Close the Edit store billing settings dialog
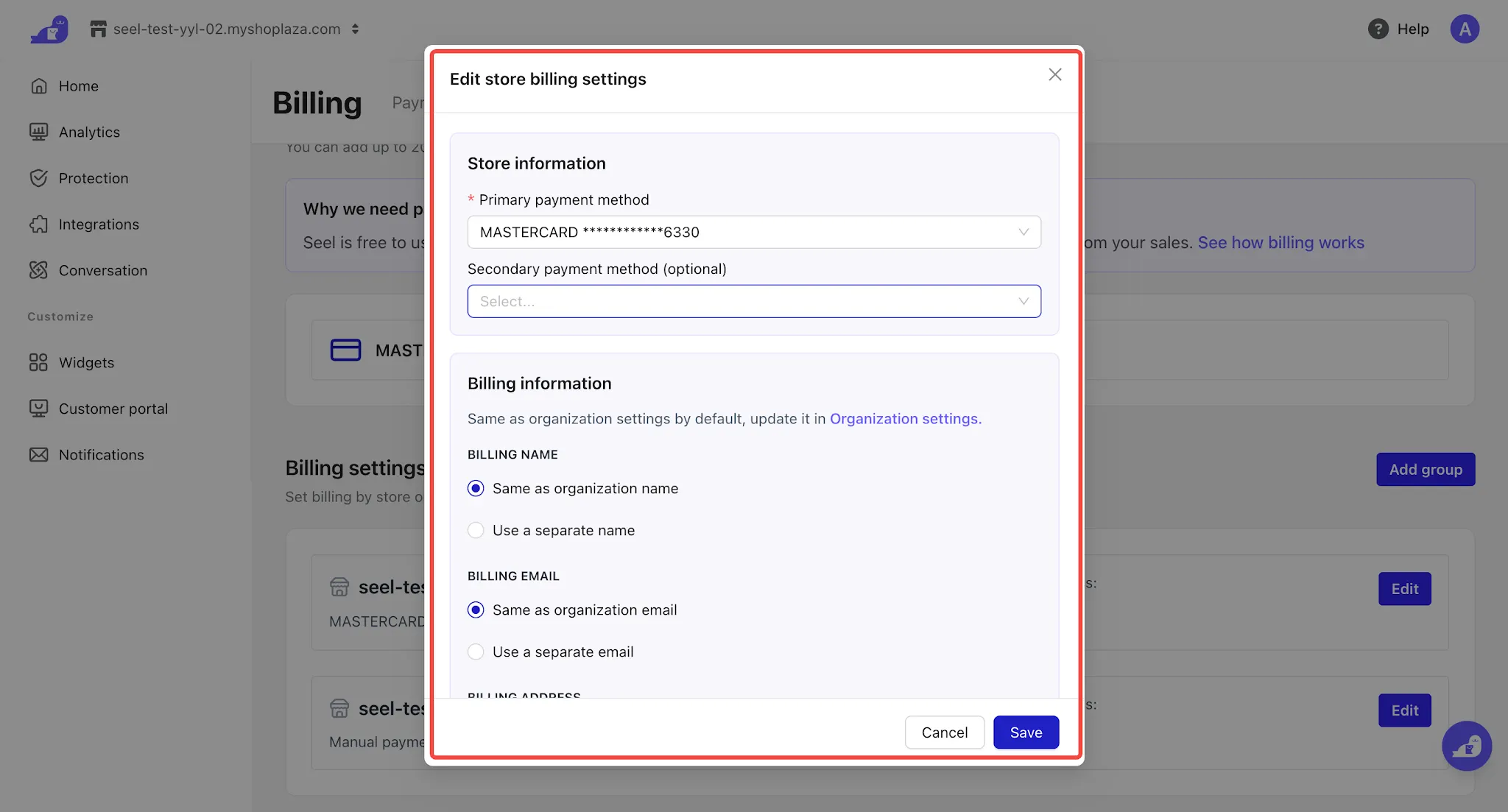This screenshot has height=812, width=1508. pos(1055,74)
